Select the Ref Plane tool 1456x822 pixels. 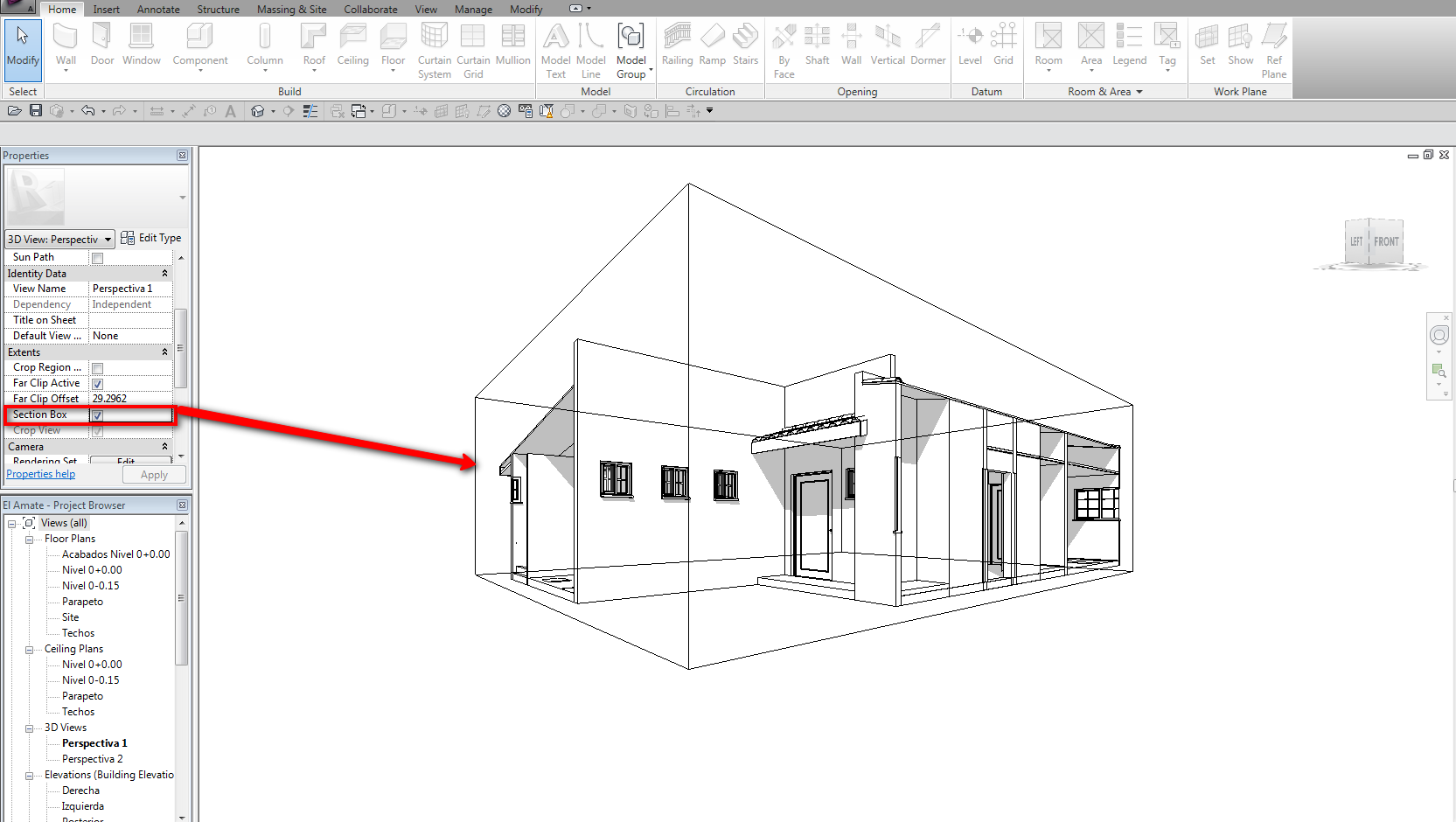pos(1274,51)
